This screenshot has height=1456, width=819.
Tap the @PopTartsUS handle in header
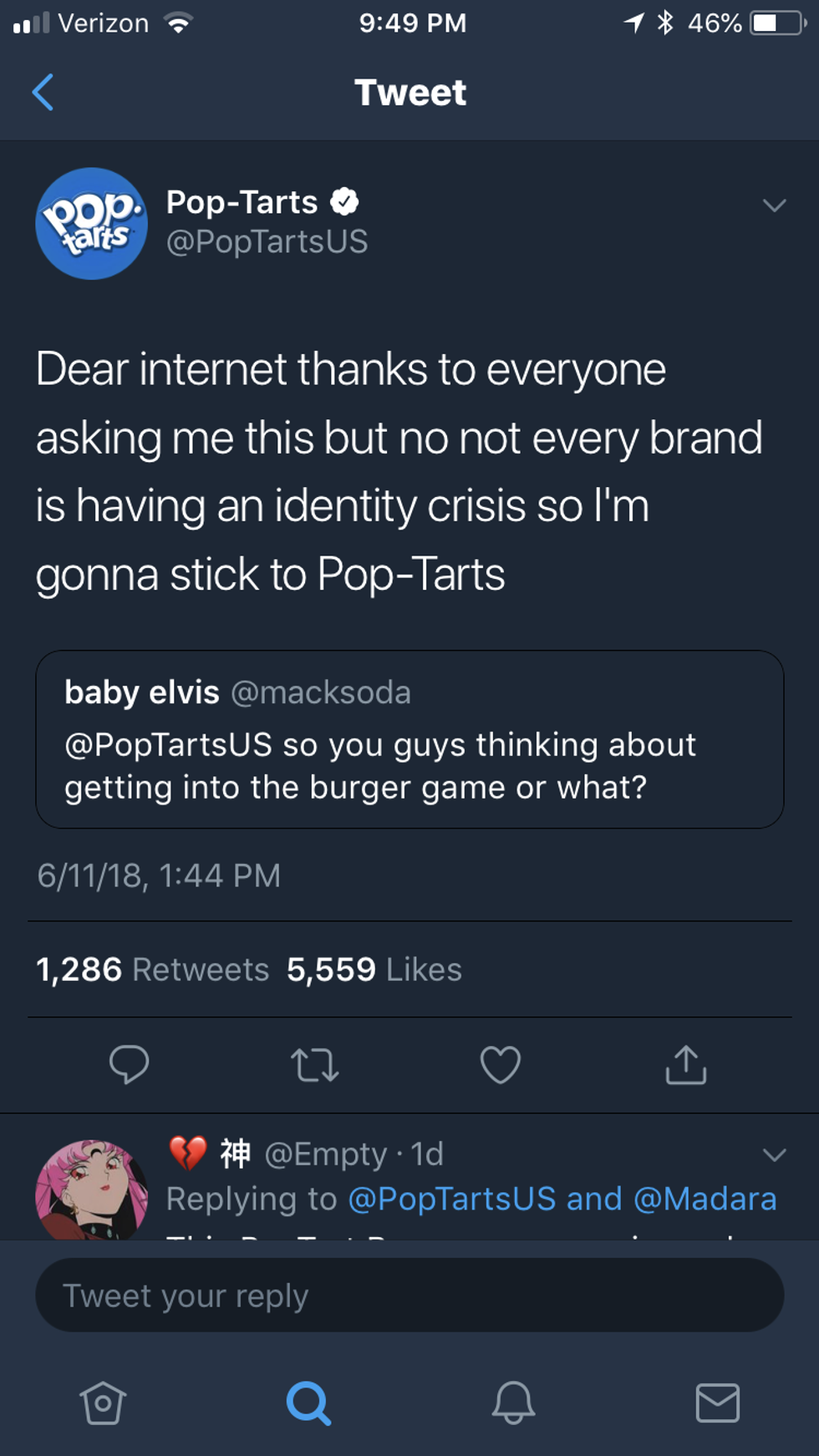pyautogui.click(x=267, y=242)
